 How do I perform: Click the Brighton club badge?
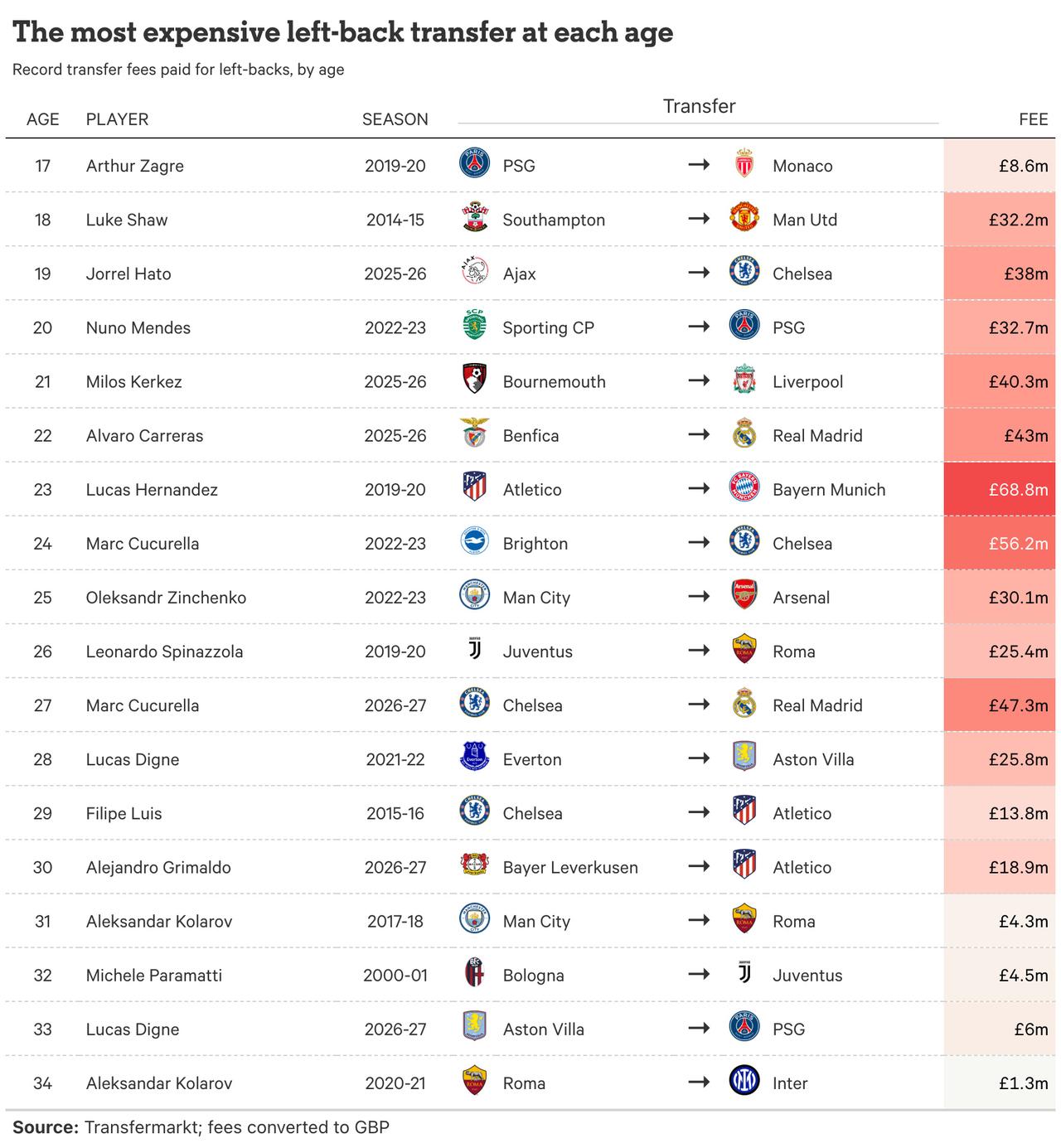pyautogui.click(x=474, y=542)
